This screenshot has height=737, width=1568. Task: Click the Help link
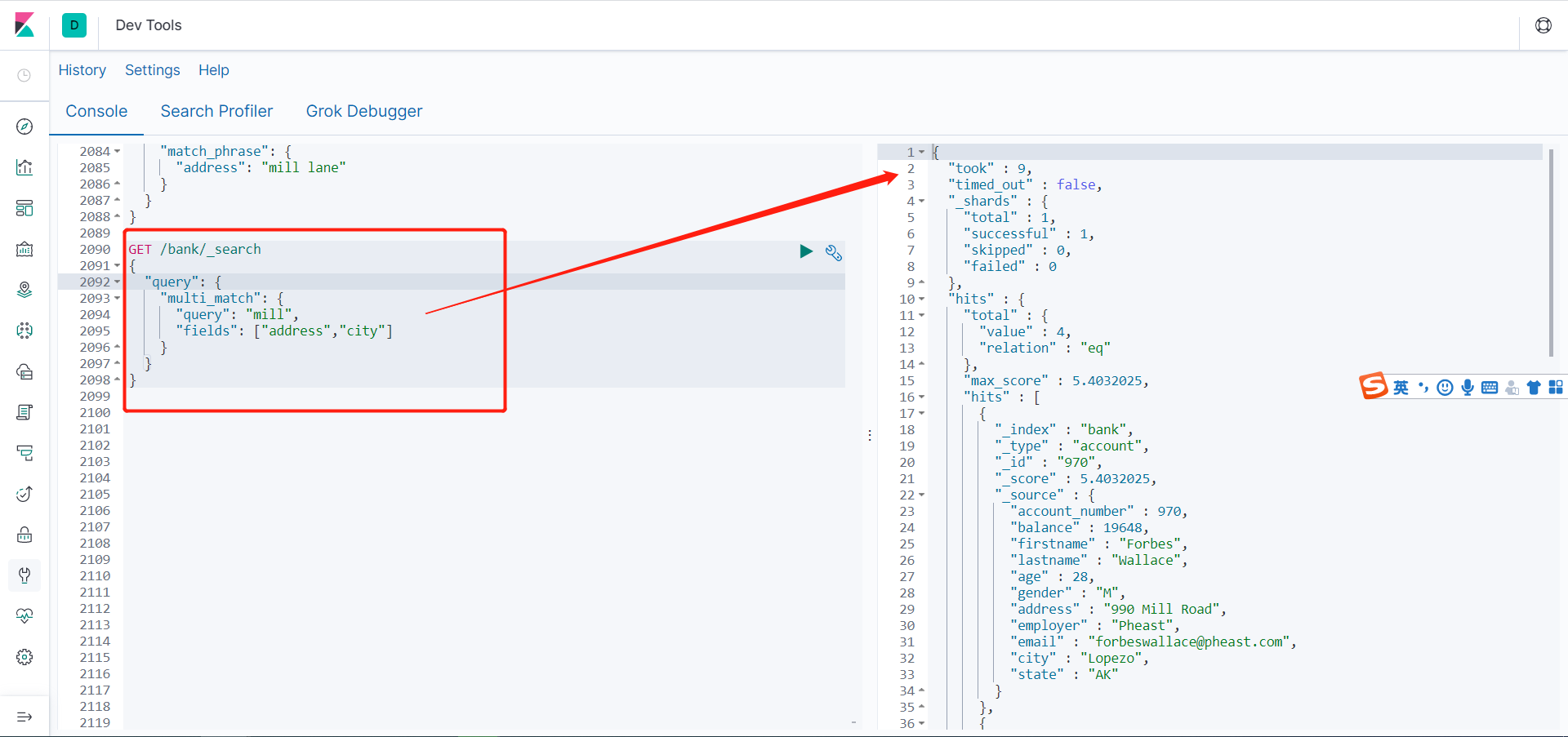pos(213,70)
